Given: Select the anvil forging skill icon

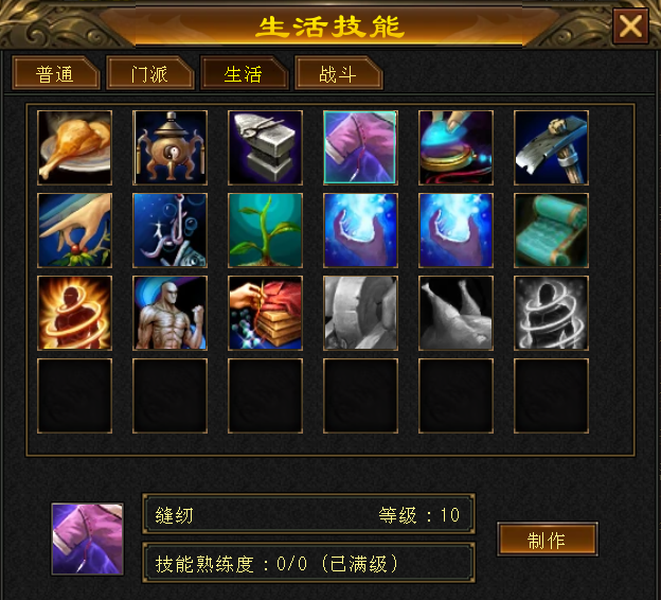Looking at the screenshot, I should [x=265, y=148].
